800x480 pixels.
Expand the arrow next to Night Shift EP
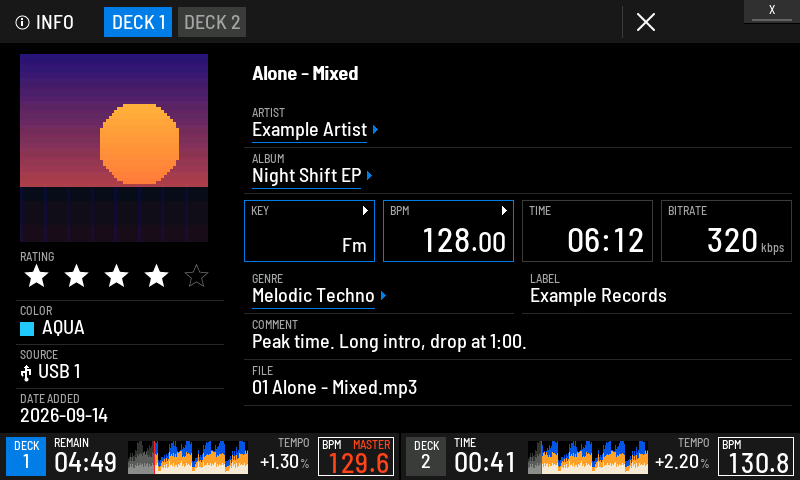click(x=369, y=175)
